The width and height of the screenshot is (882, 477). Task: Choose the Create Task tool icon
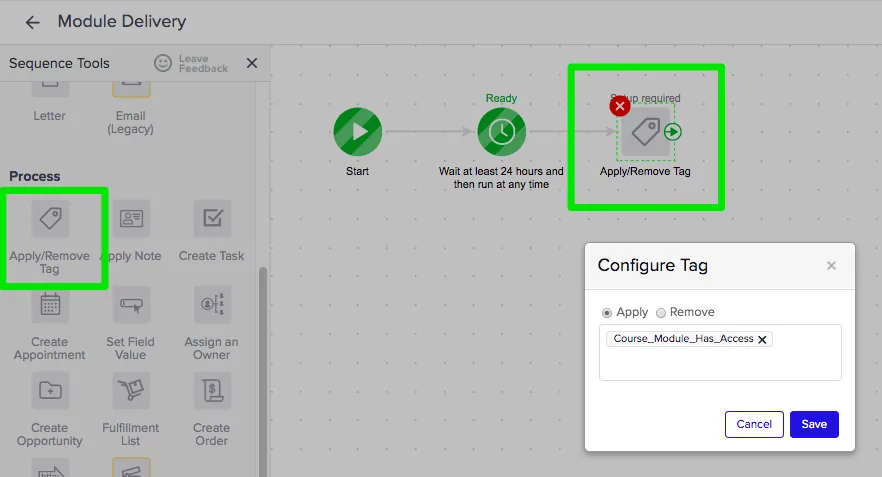coord(212,218)
